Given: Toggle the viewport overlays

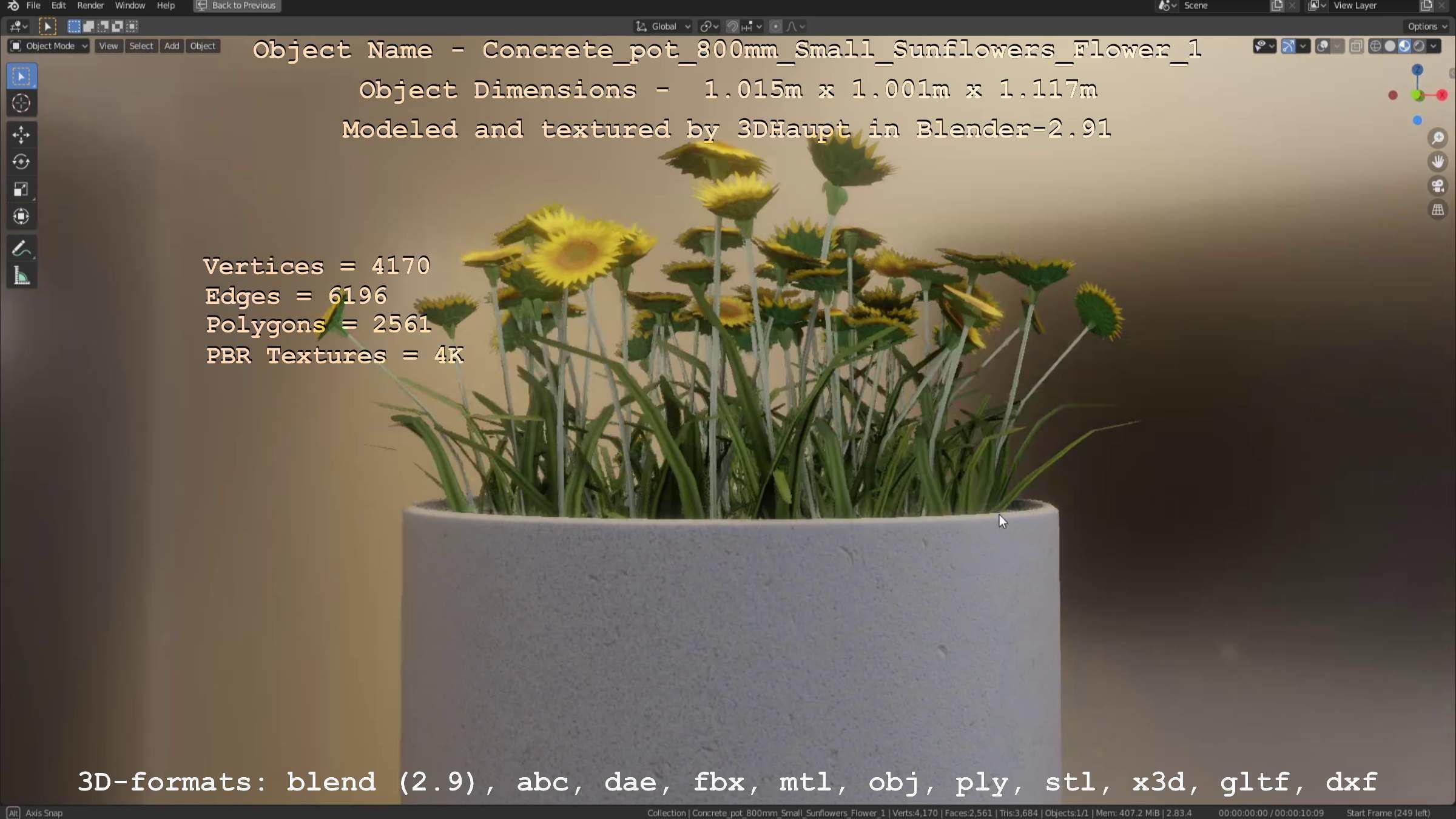Looking at the screenshot, I should coord(1323,46).
